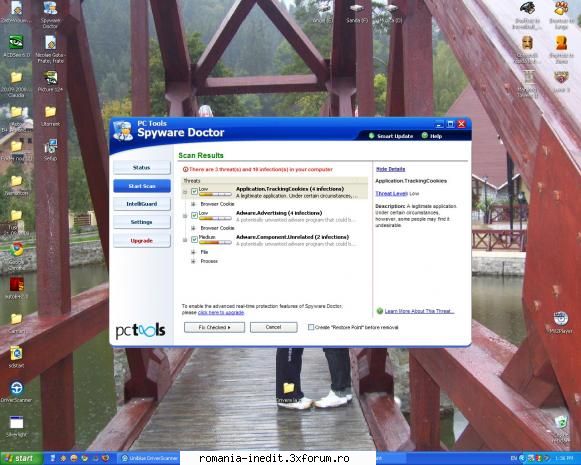
Task: Click the Threats column header
Action: coord(275,181)
